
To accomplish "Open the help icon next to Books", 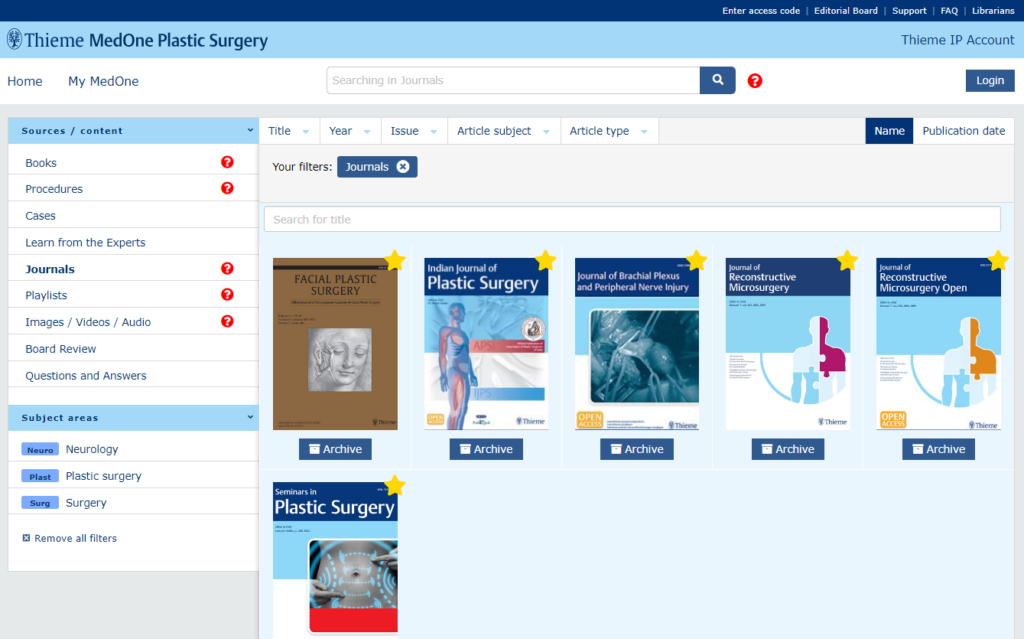I will click(227, 162).
